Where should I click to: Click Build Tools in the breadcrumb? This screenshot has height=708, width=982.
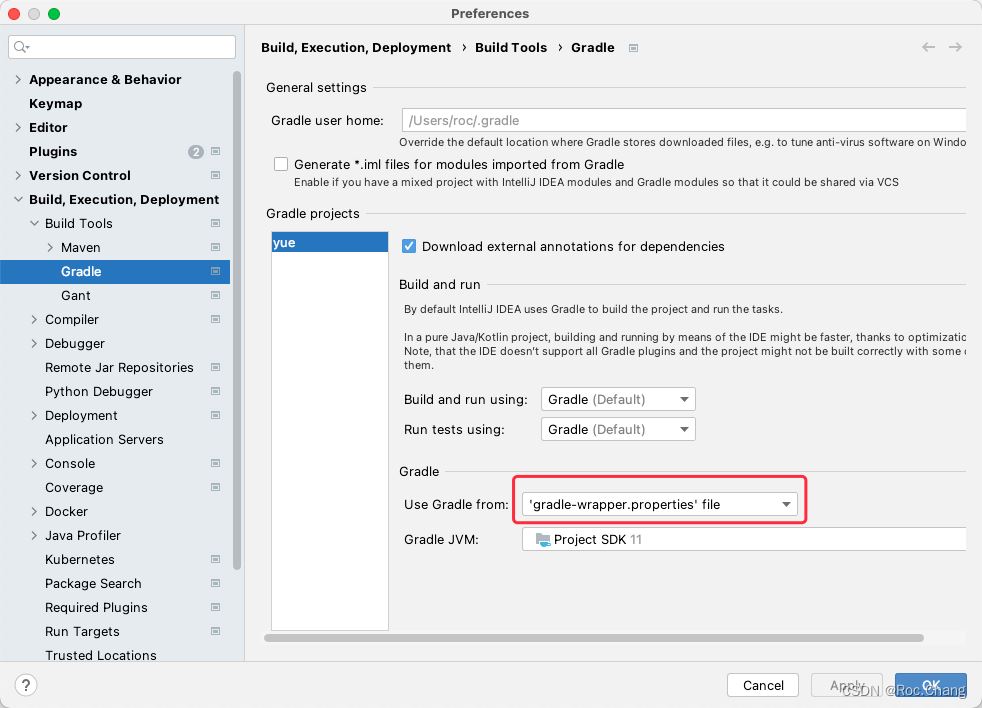pyautogui.click(x=511, y=48)
